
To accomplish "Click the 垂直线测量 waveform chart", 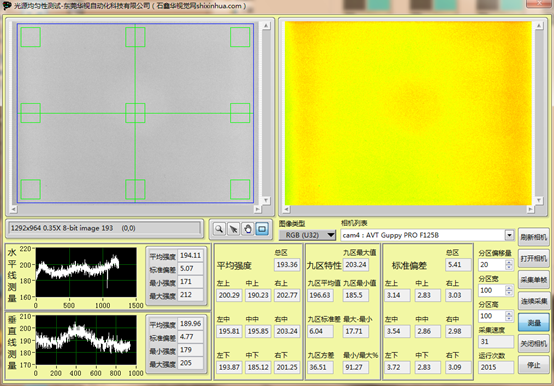I will [86, 340].
